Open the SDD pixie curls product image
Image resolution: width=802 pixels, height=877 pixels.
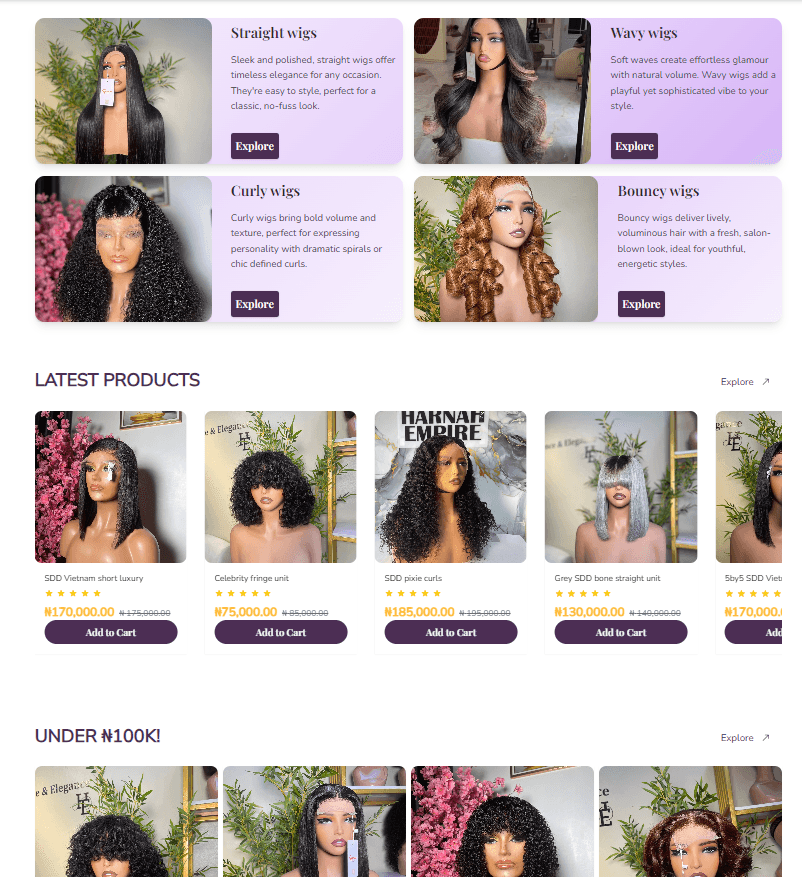[x=450, y=487]
